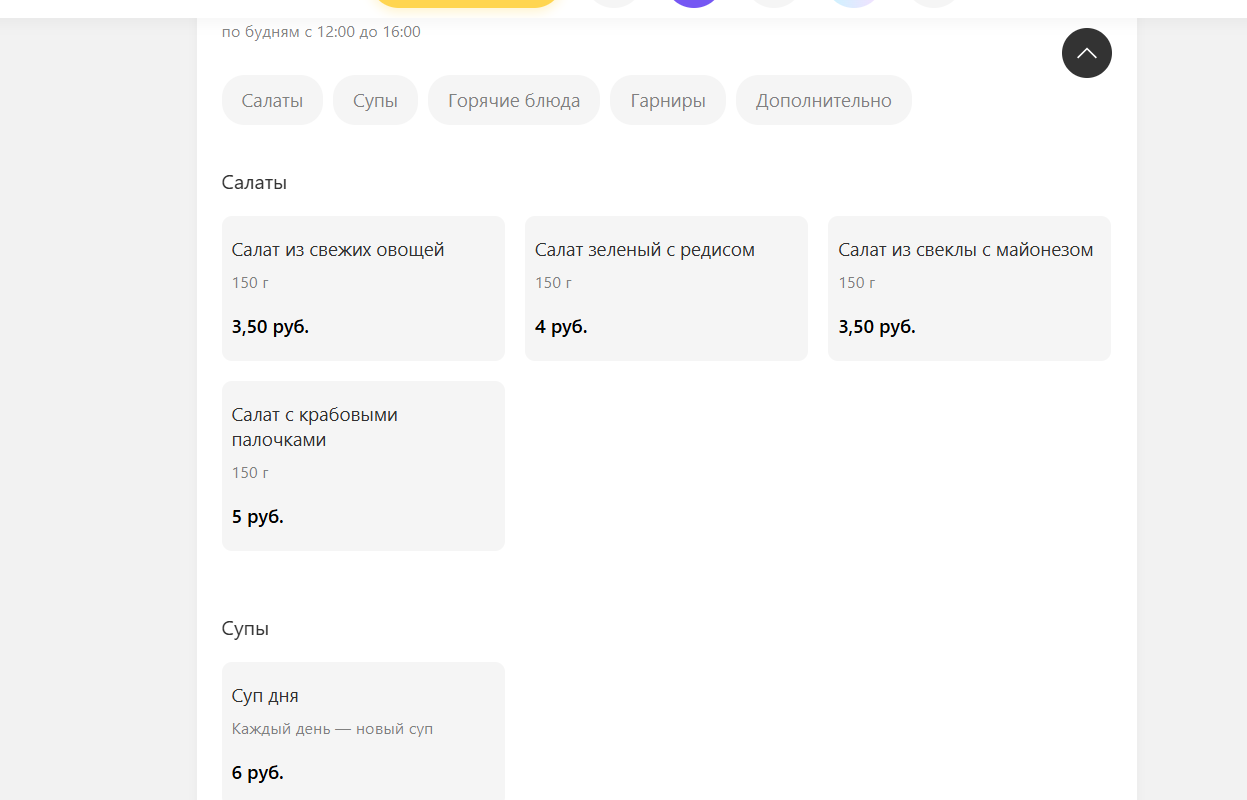Select the Салаты category chip
The width and height of the screenshot is (1247, 800).
[x=272, y=100]
